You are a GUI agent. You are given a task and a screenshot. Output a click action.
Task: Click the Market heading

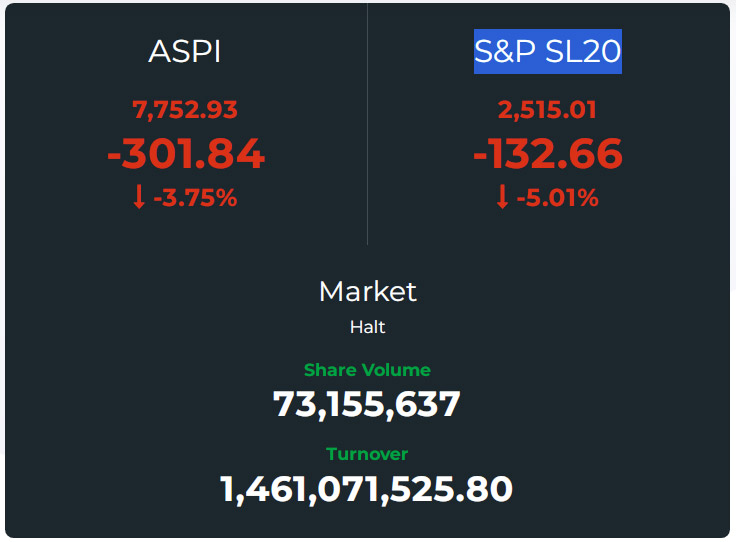coord(368,291)
